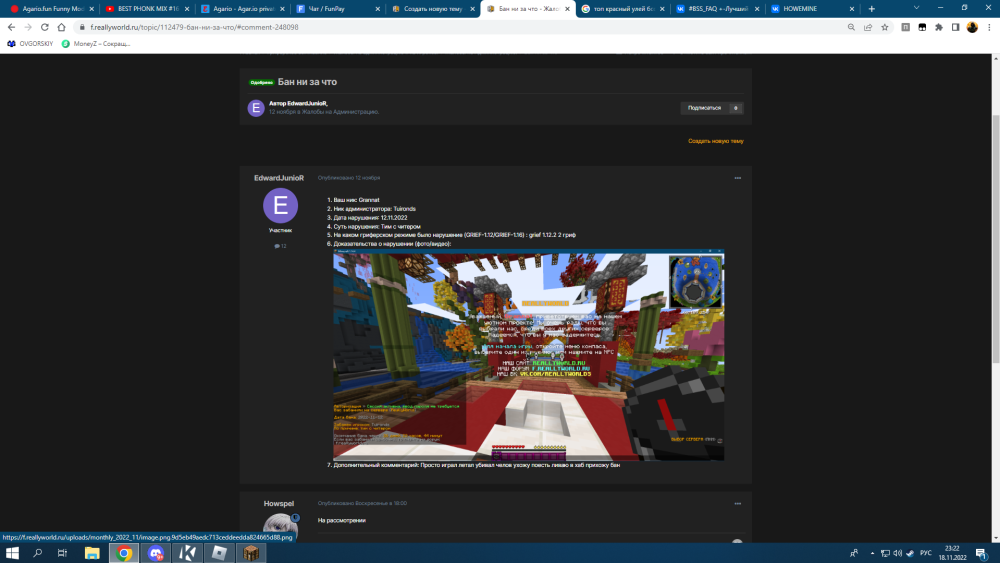Open the MoneyZ bookmark
The image size is (1000, 563).
[96, 44]
